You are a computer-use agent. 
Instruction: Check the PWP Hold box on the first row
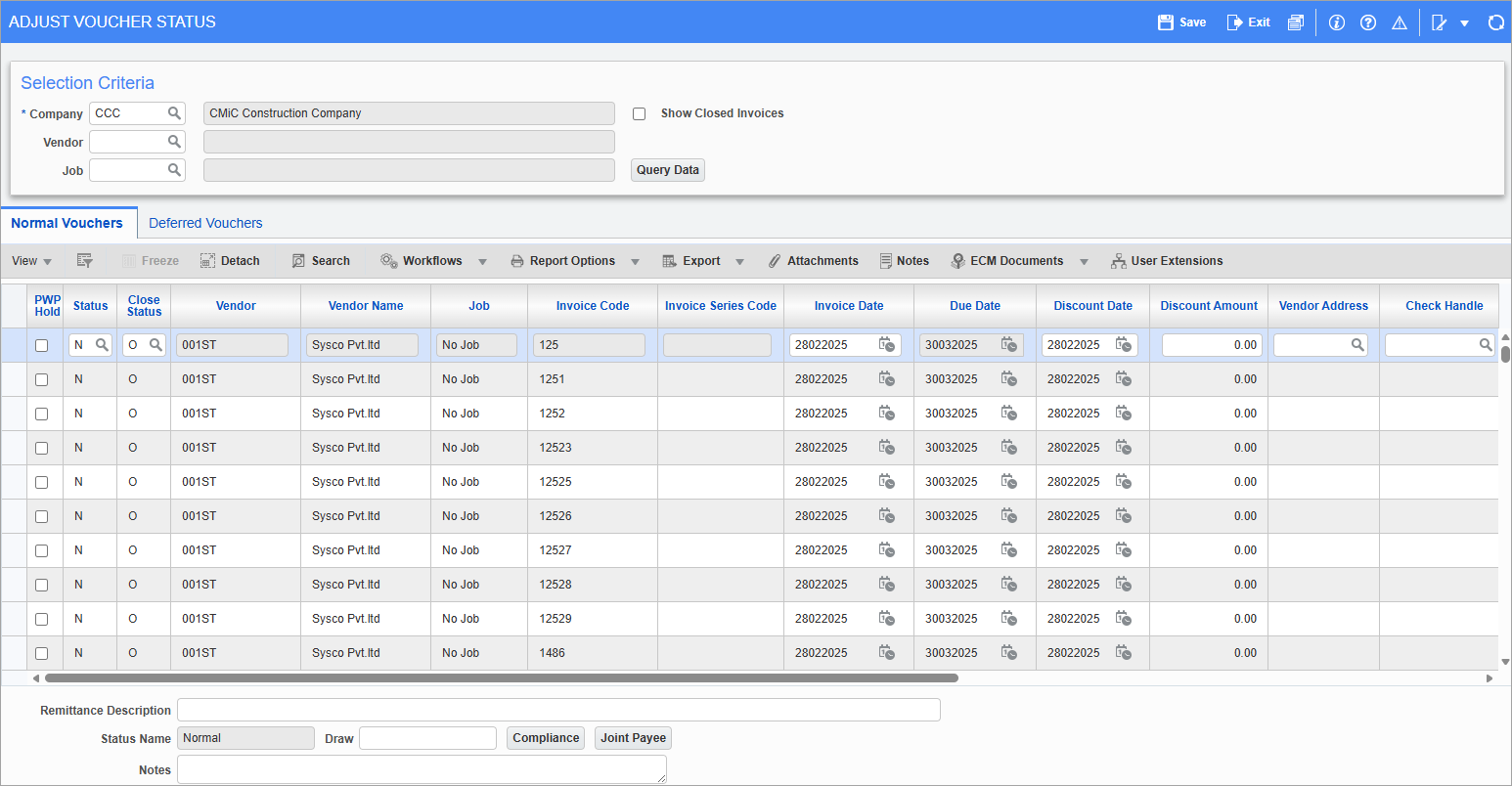41,344
